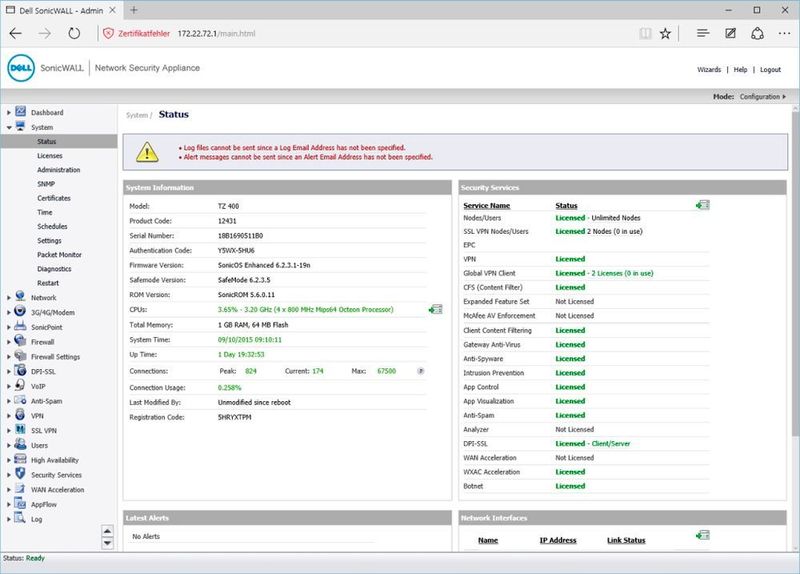This screenshot has width=800, height=574.
Task: Open the Dashboard section icon
Action: coord(20,111)
